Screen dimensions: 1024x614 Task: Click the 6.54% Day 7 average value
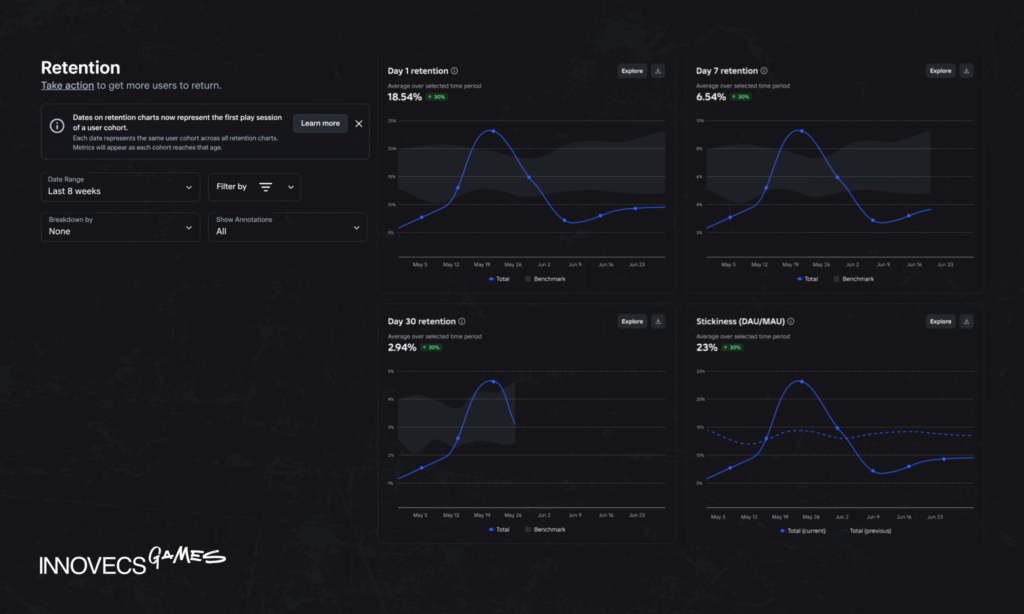[x=711, y=97]
